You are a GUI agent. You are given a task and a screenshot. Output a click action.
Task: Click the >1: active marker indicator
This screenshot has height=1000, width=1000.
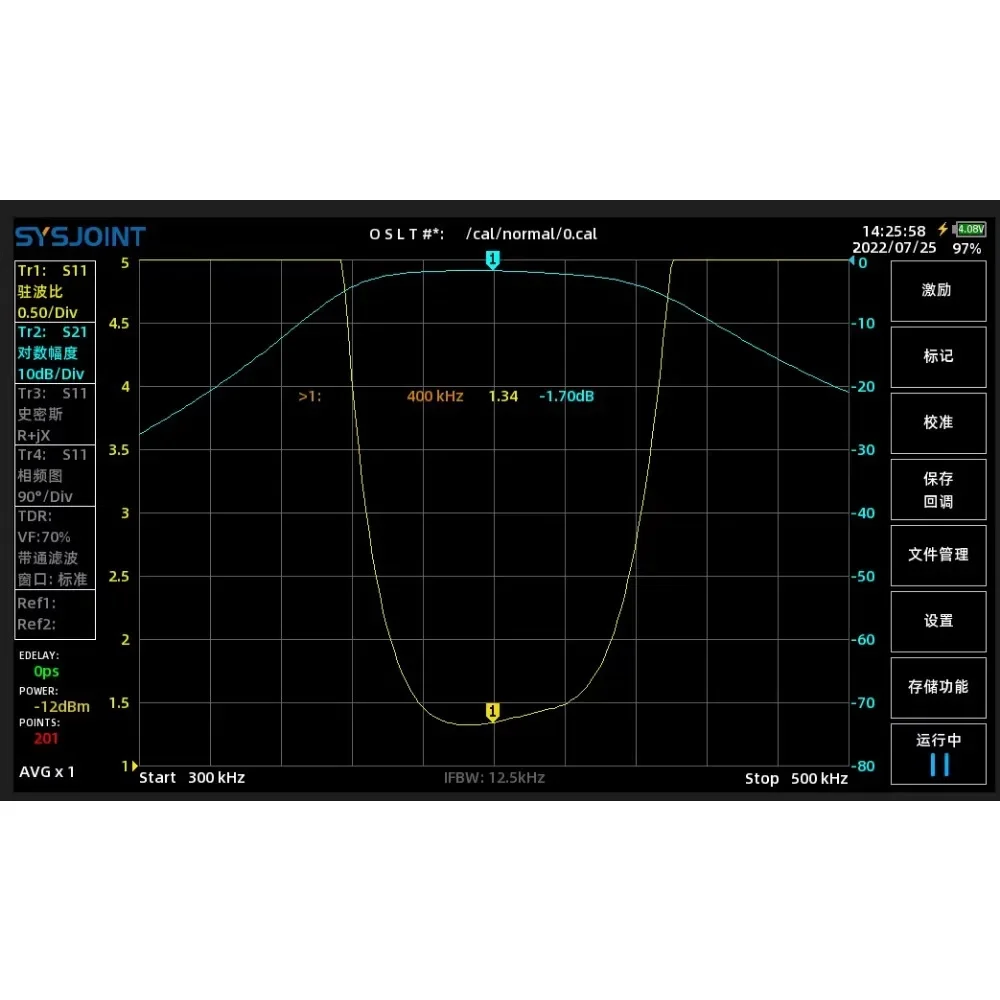click(310, 397)
